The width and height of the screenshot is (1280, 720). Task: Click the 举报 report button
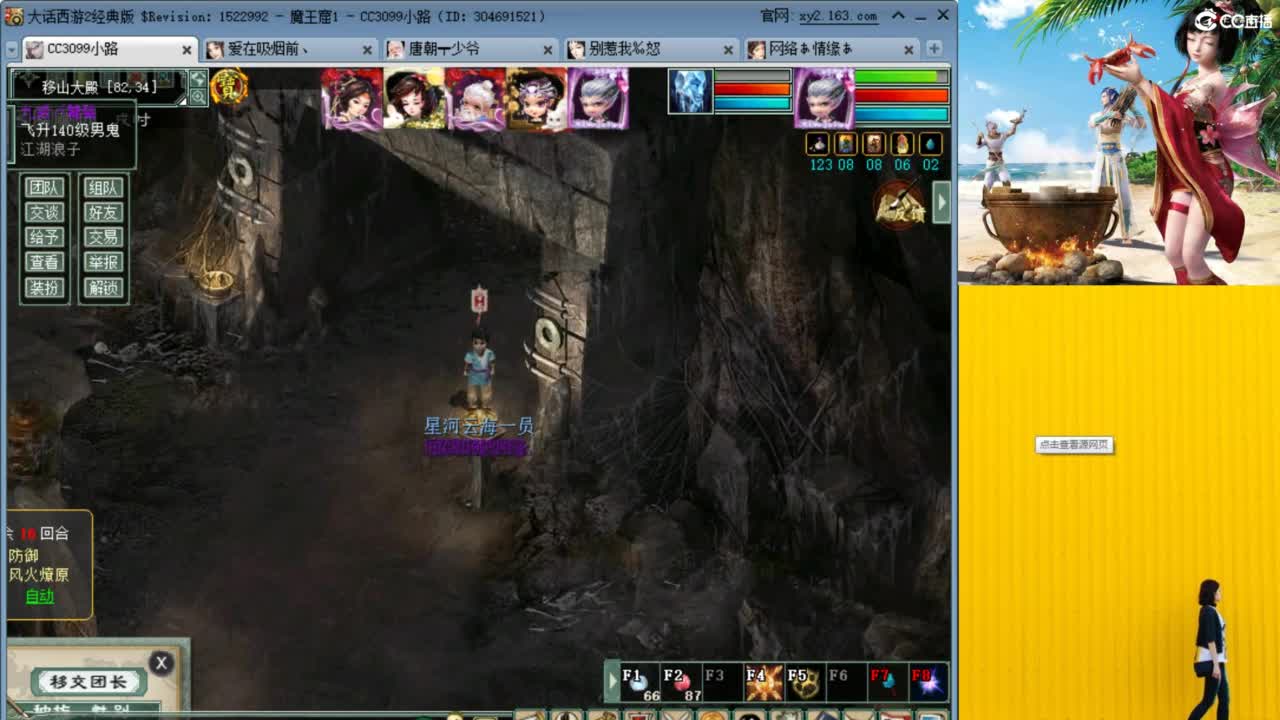click(103, 262)
